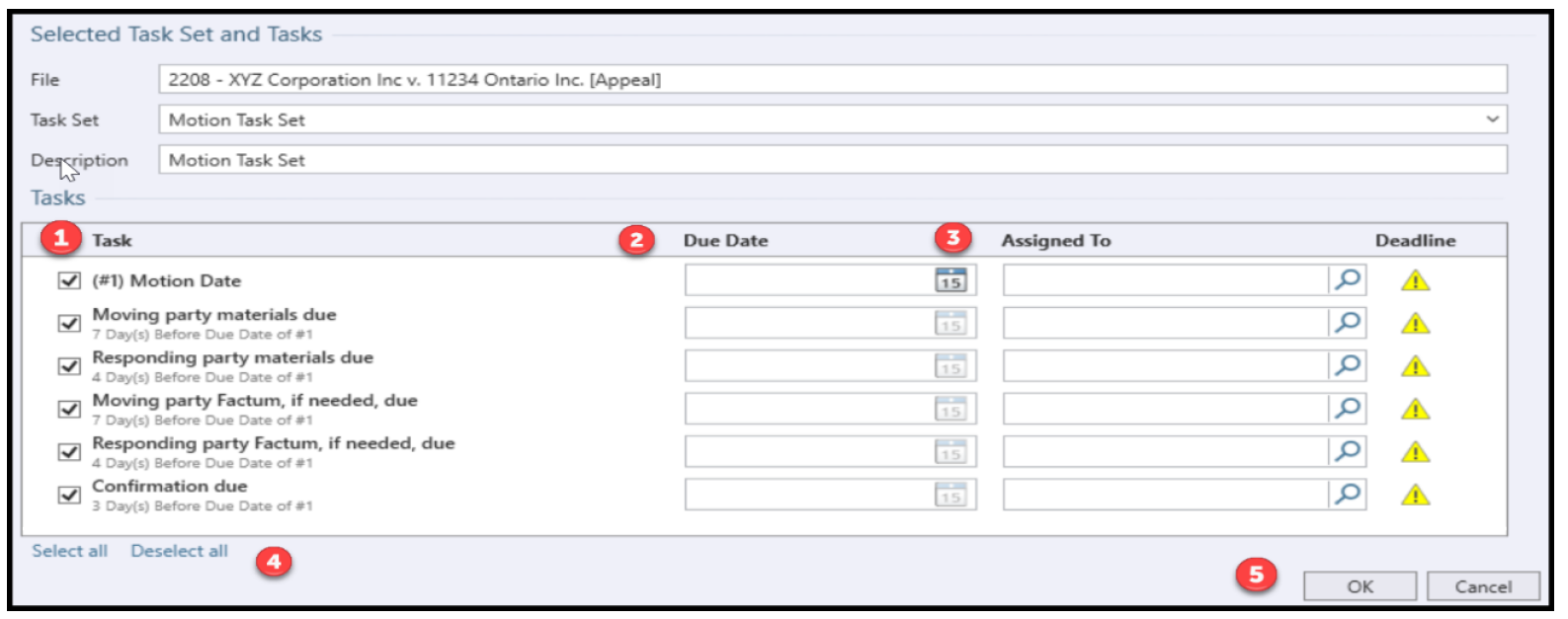Search assignee for Moving party Factum row

1348,409
